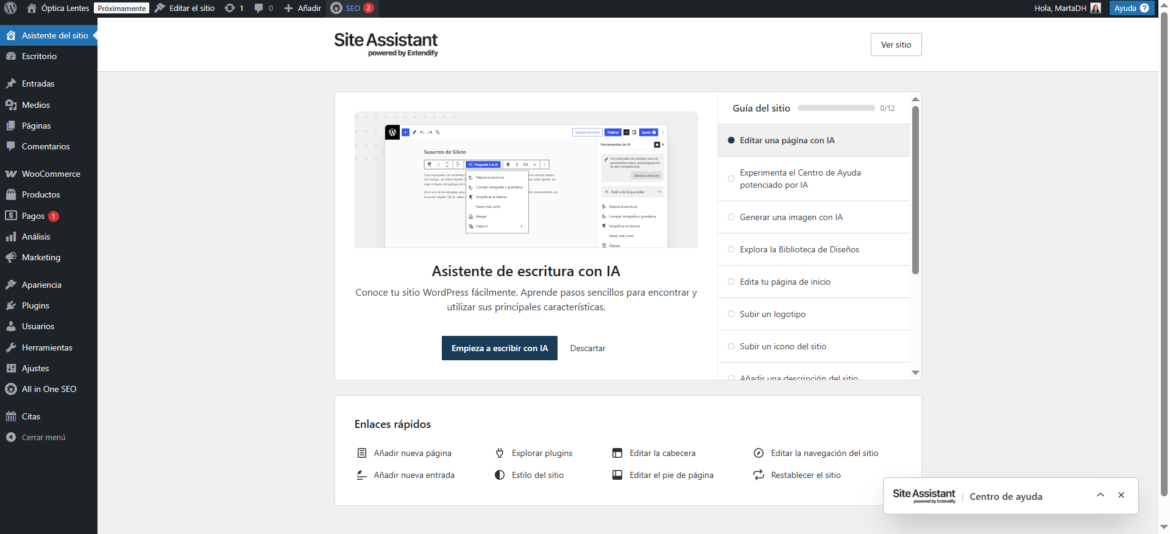This screenshot has width=1170, height=534.
Task: Select Subir un icono del sitio step
Action: (x=813, y=347)
